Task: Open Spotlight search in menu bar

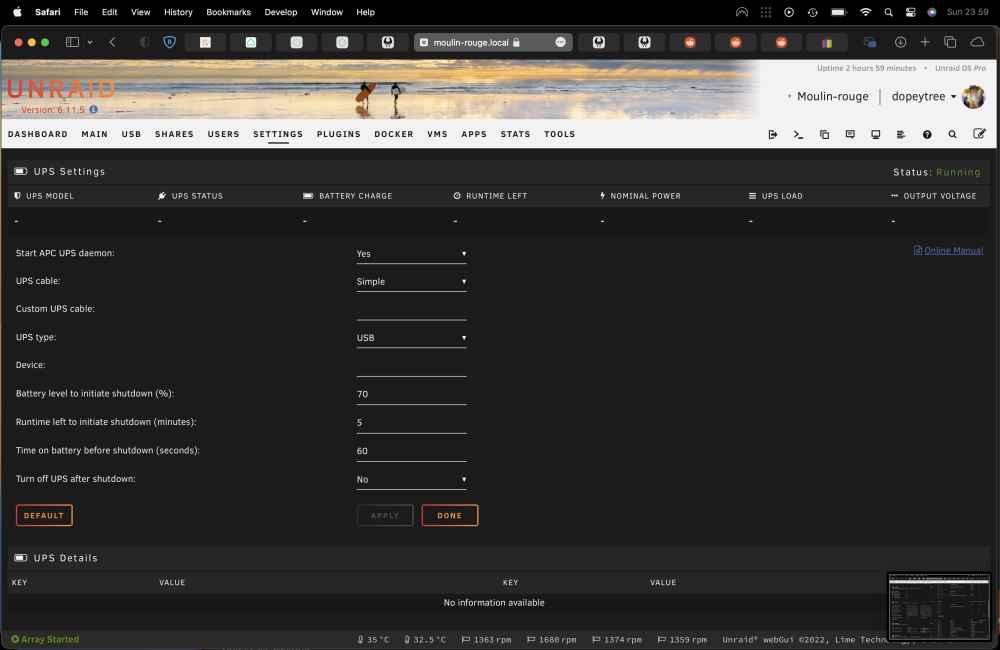Action: pos(888,12)
